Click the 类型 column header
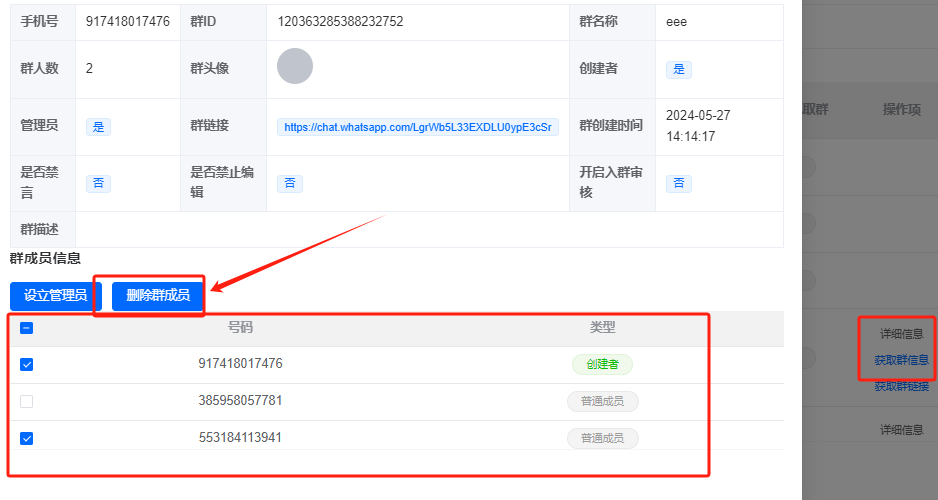The height and width of the screenshot is (500, 938). tap(602, 327)
